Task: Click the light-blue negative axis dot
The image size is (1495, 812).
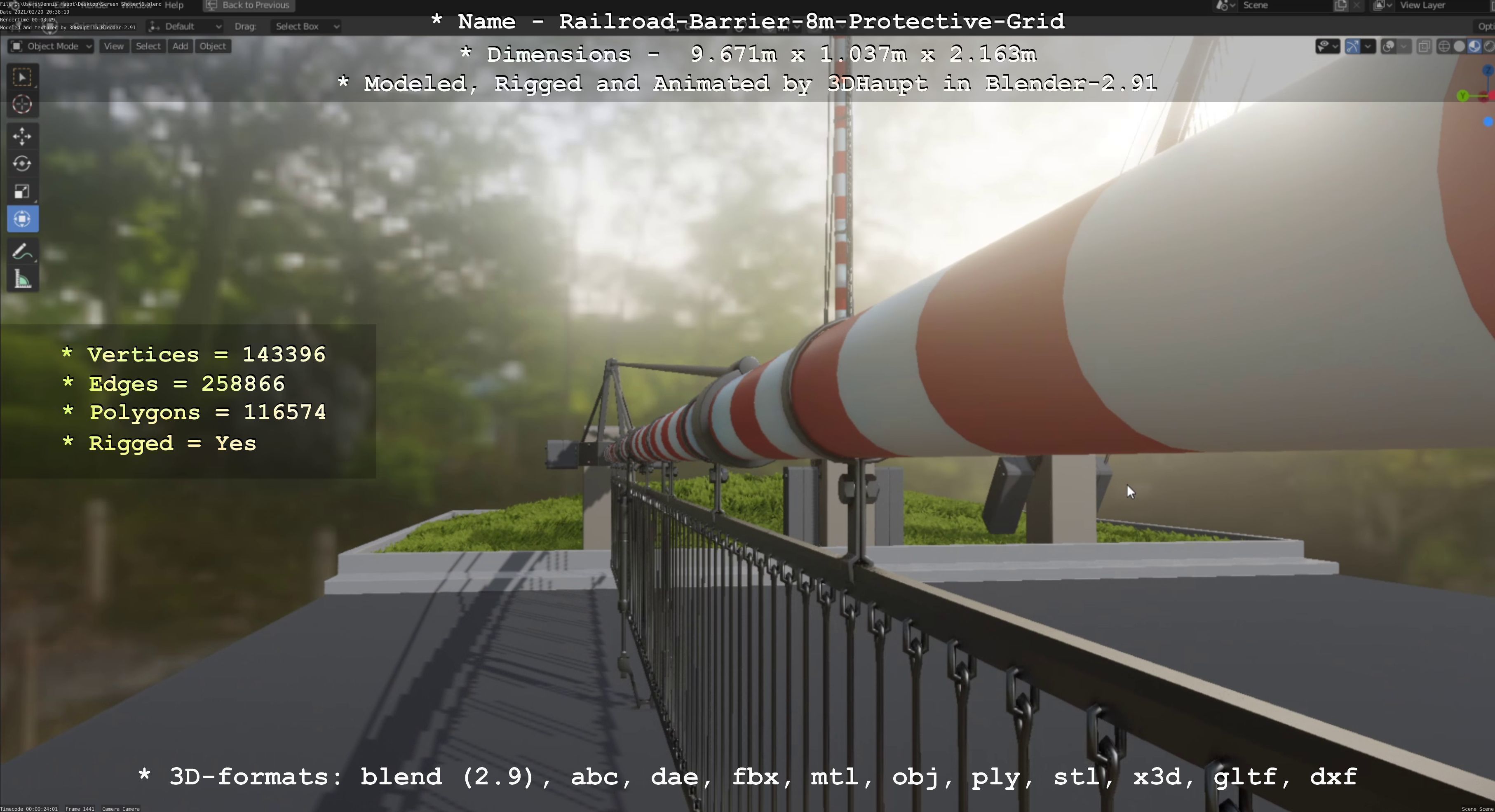Action: [1488, 121]
